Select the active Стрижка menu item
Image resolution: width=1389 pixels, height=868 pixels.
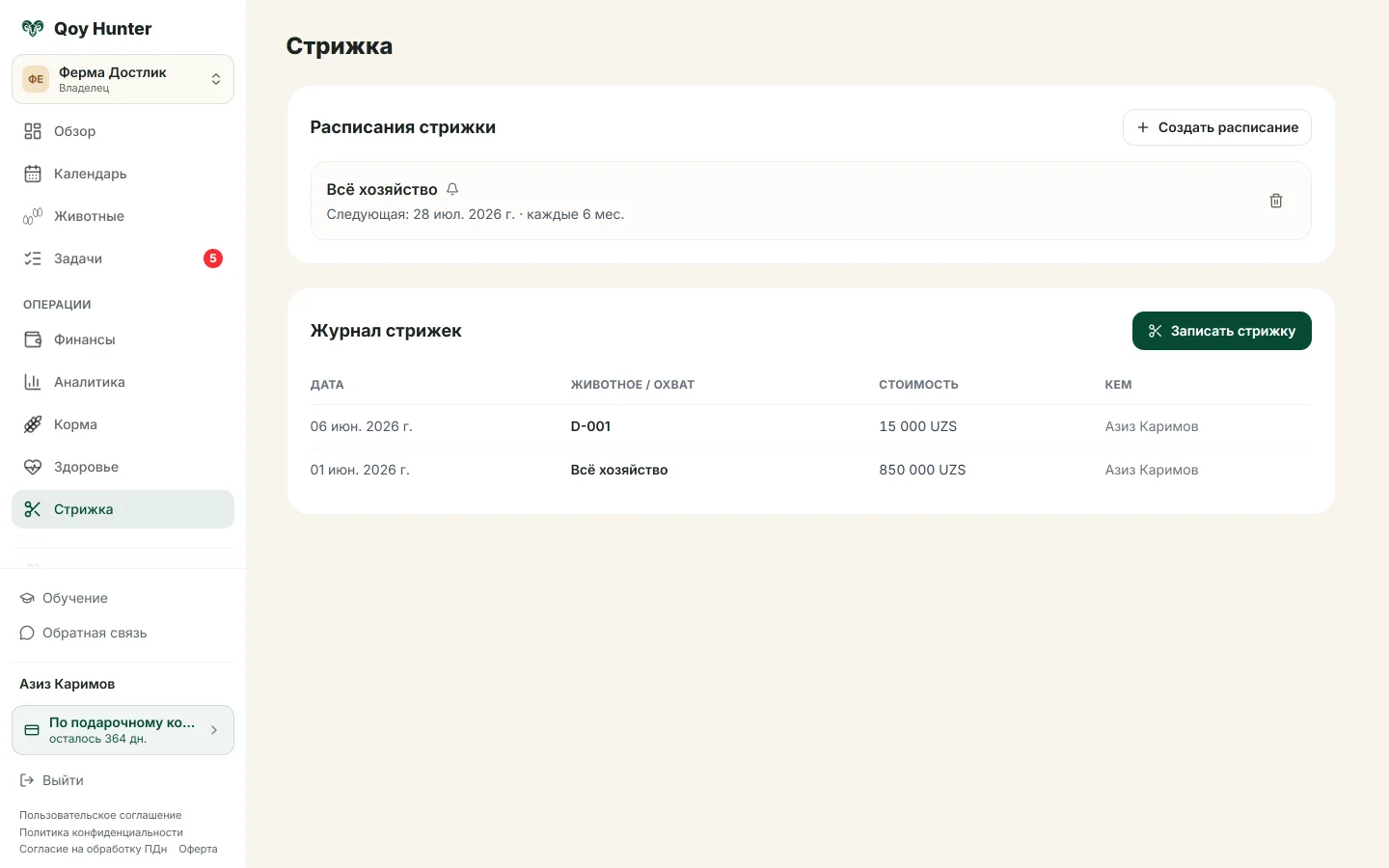point(123,509)
